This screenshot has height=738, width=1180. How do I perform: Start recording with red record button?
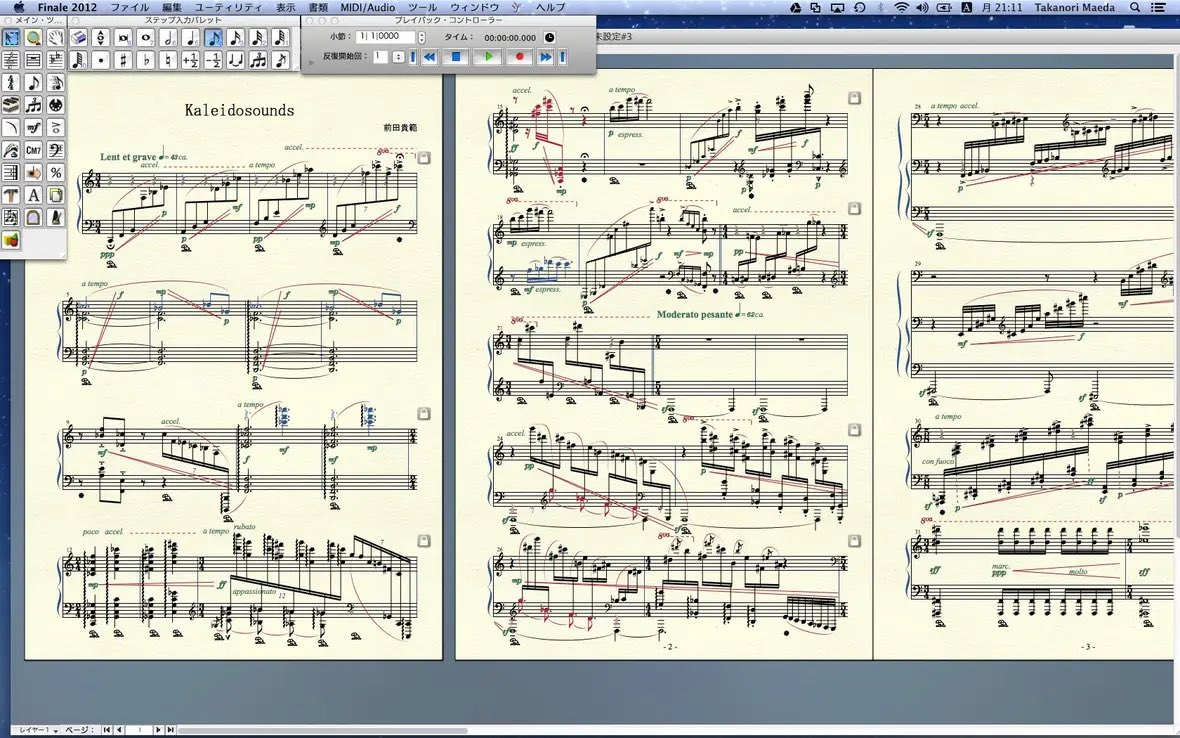(520, 57)
